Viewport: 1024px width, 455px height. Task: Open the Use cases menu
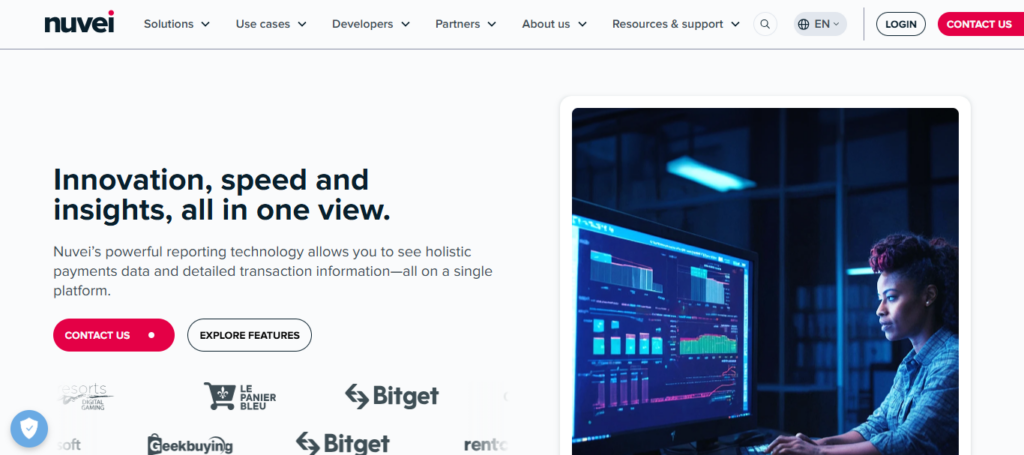click(x=271, y=24)
